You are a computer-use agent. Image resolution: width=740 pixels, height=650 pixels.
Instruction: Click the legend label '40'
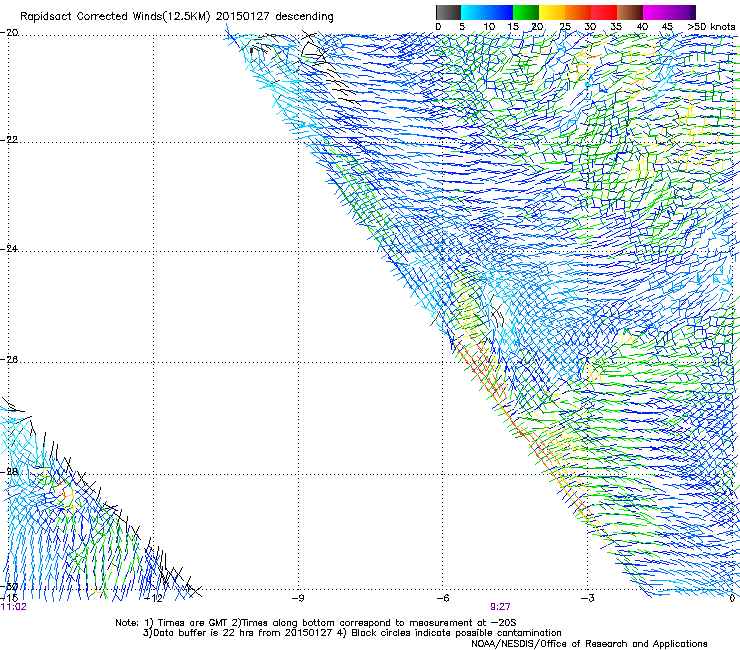tap(642, 27)
